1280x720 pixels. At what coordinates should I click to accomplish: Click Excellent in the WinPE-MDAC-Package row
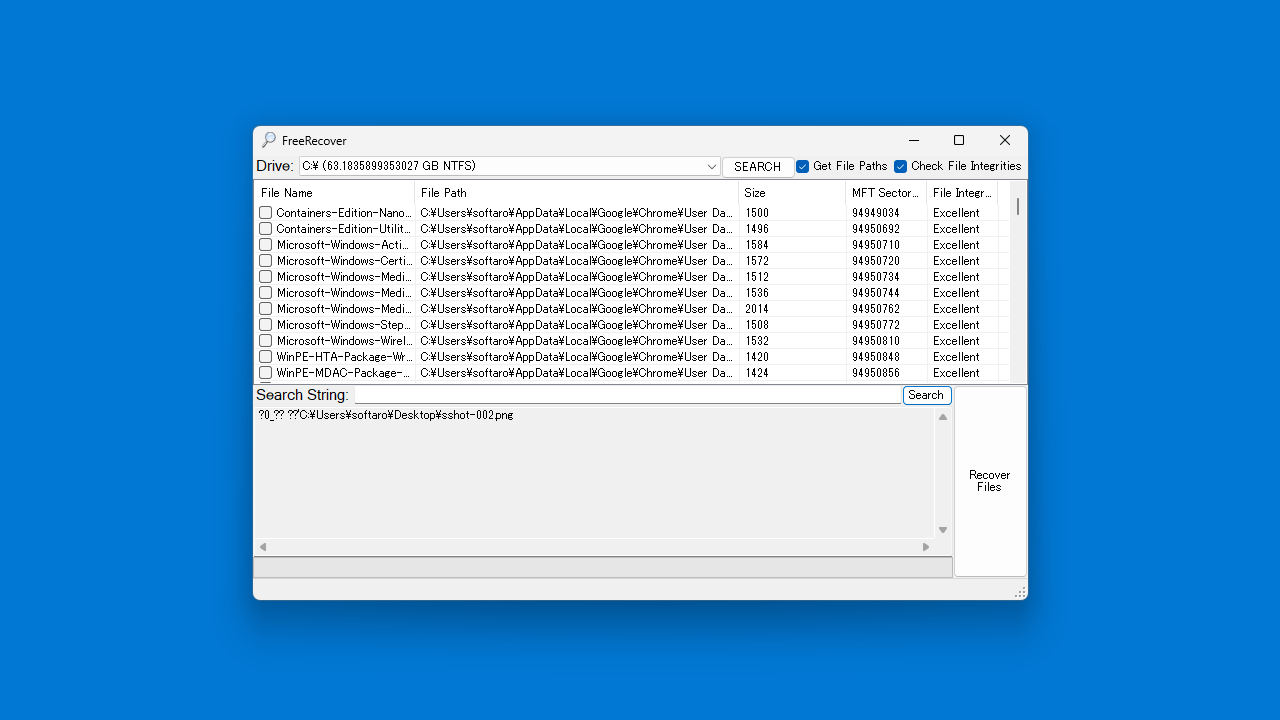click(956, 373)
